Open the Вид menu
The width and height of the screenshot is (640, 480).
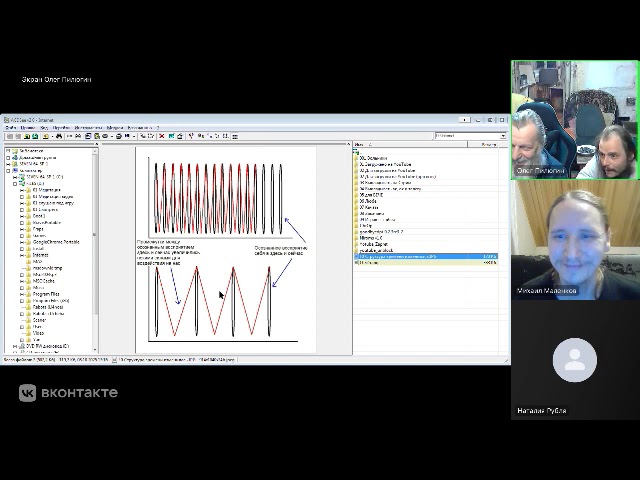tap(44, 128)
